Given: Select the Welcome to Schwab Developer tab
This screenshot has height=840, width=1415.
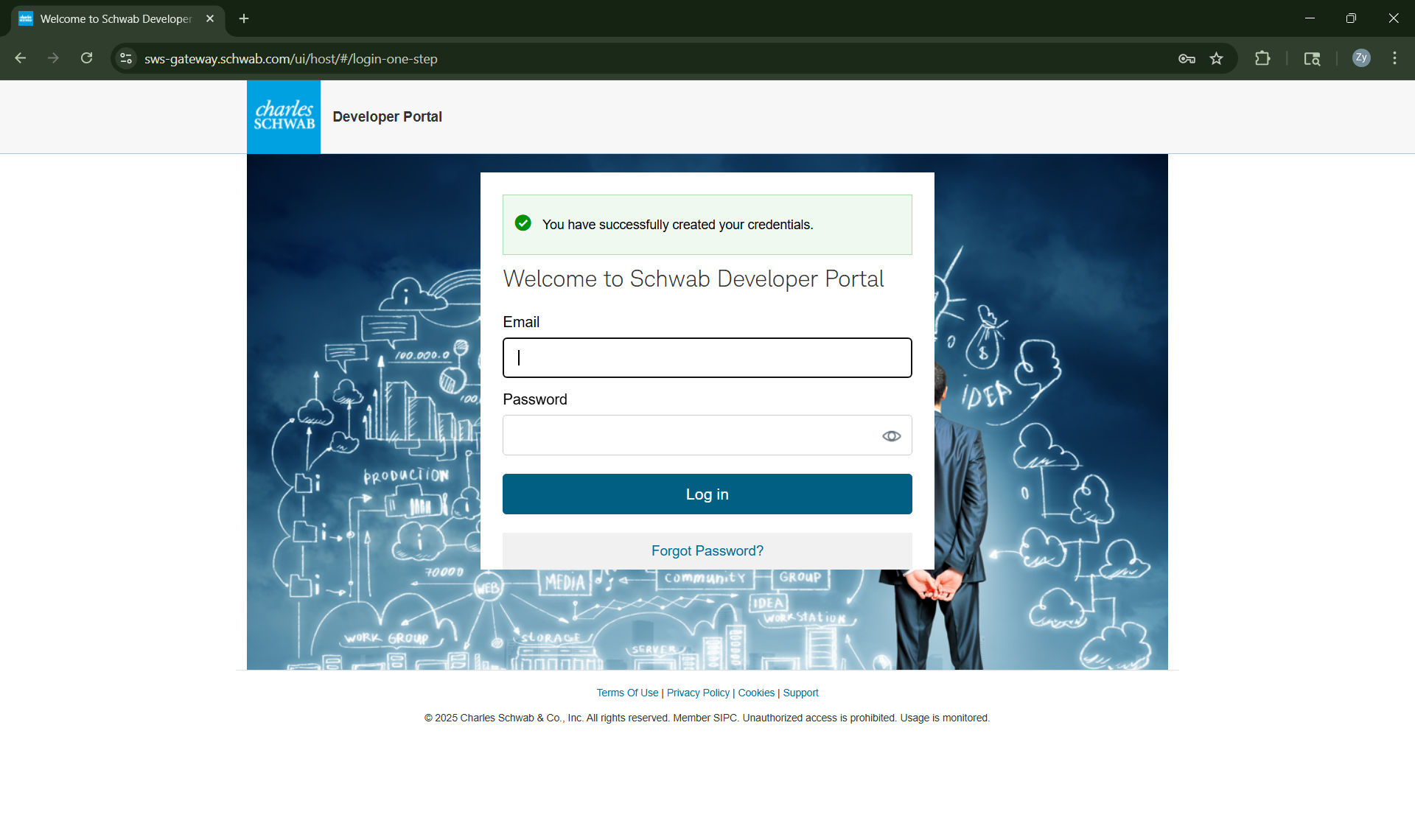Looking at the screenshot, I should pos(111,18).
